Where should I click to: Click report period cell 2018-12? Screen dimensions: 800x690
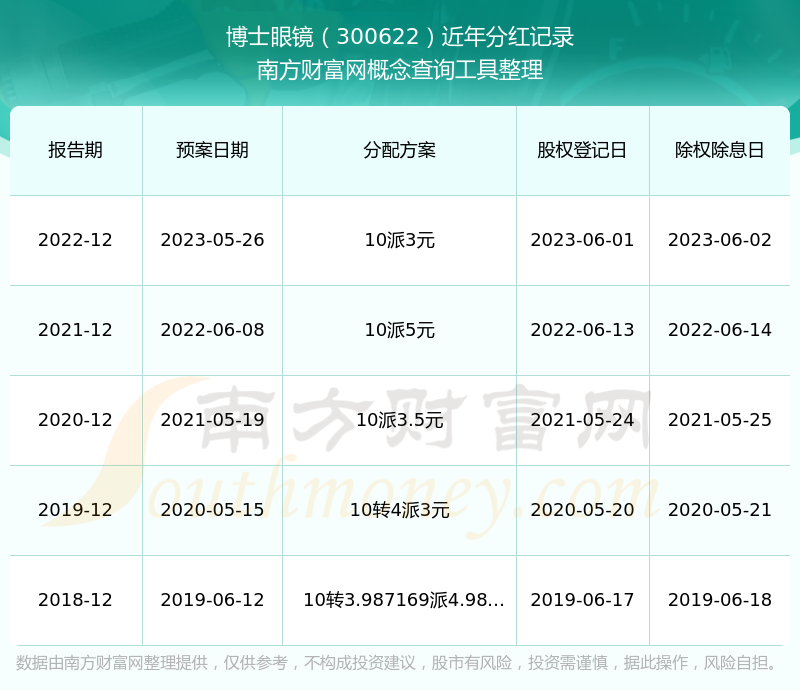[76, 599]
